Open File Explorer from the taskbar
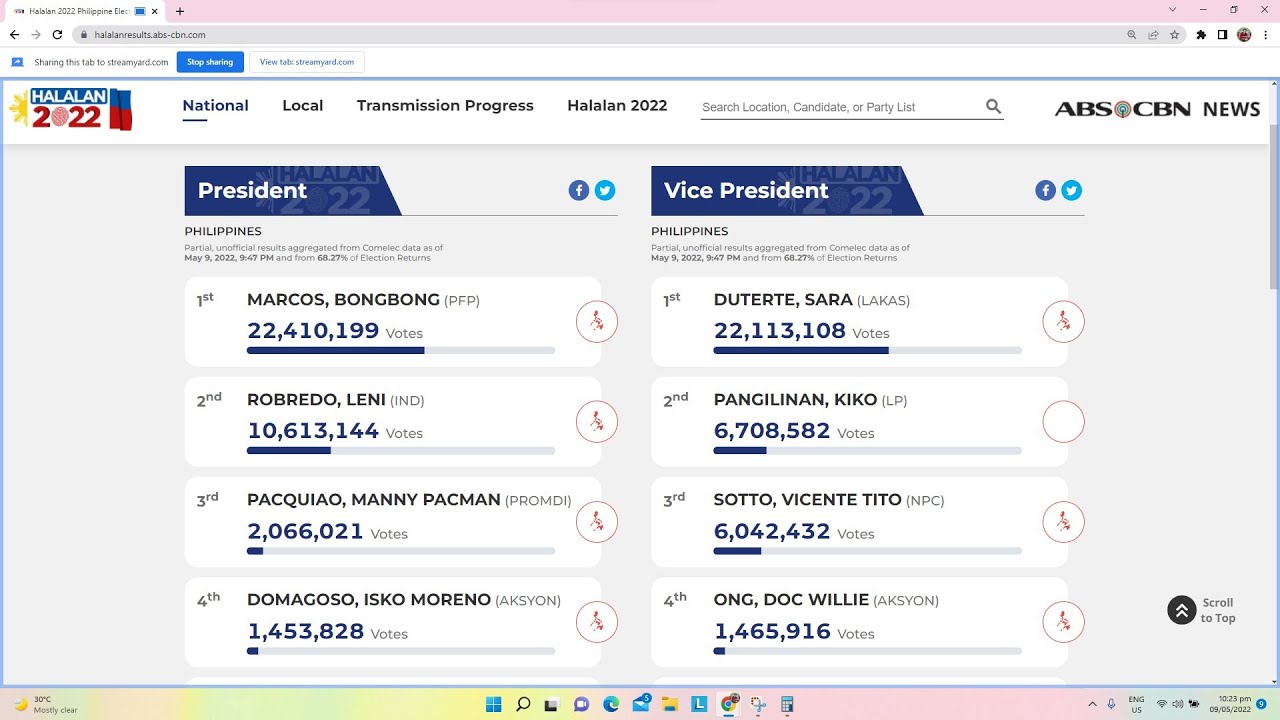The width and height of the screenshot is (1280, 720). pyautogui.click(x=669, y=704)
